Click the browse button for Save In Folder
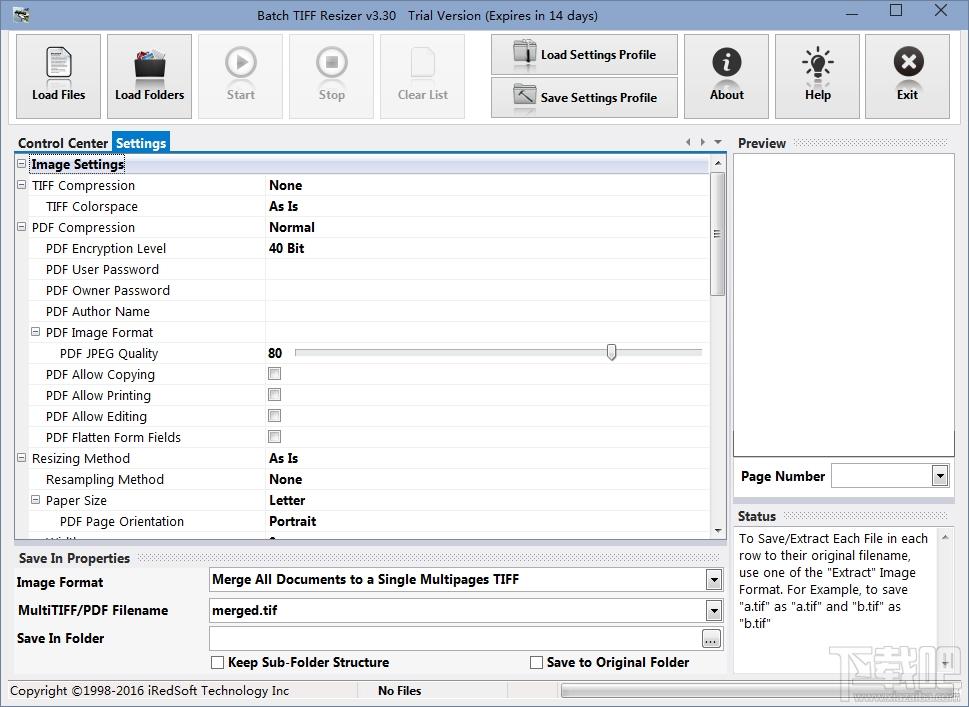Viewport: 969px width, 707px height. click(711, 639)
